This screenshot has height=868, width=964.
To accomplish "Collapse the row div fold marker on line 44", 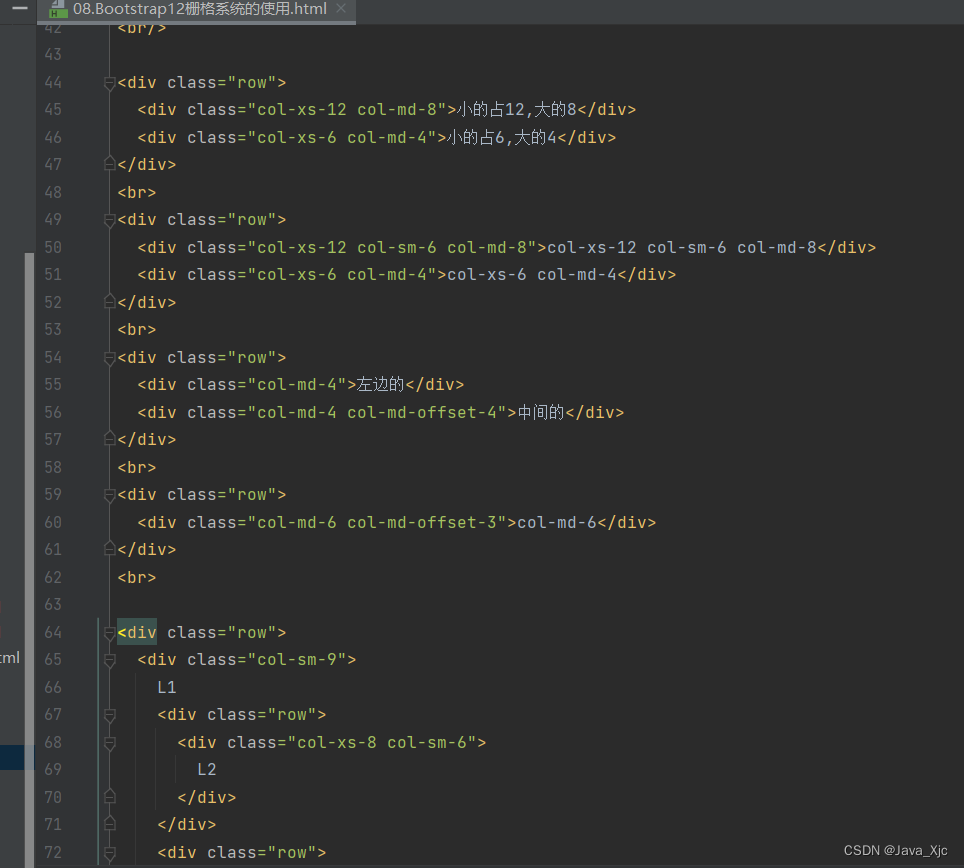I will coord(109,83).
